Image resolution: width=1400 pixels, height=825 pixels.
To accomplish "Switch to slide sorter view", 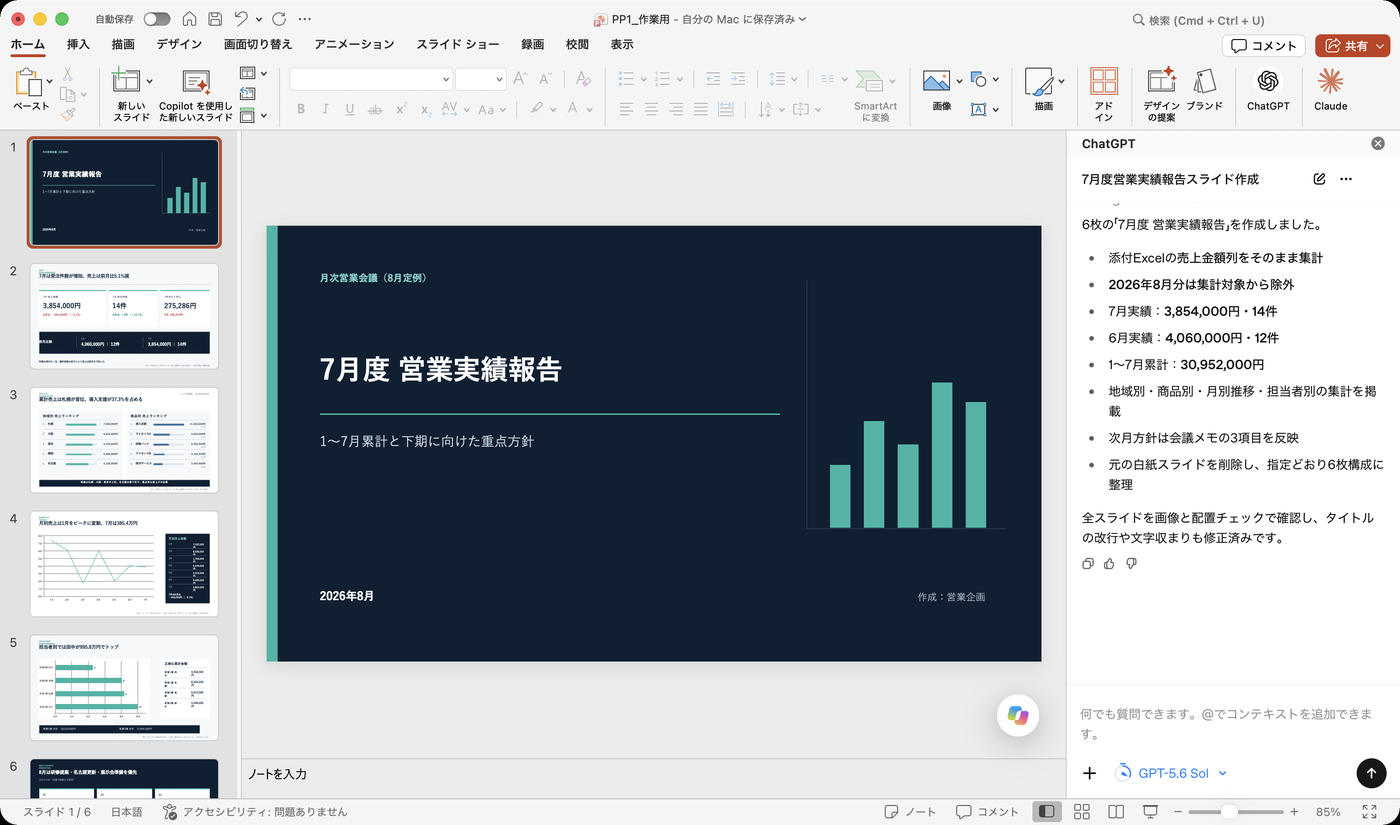I will (1081, 812).
